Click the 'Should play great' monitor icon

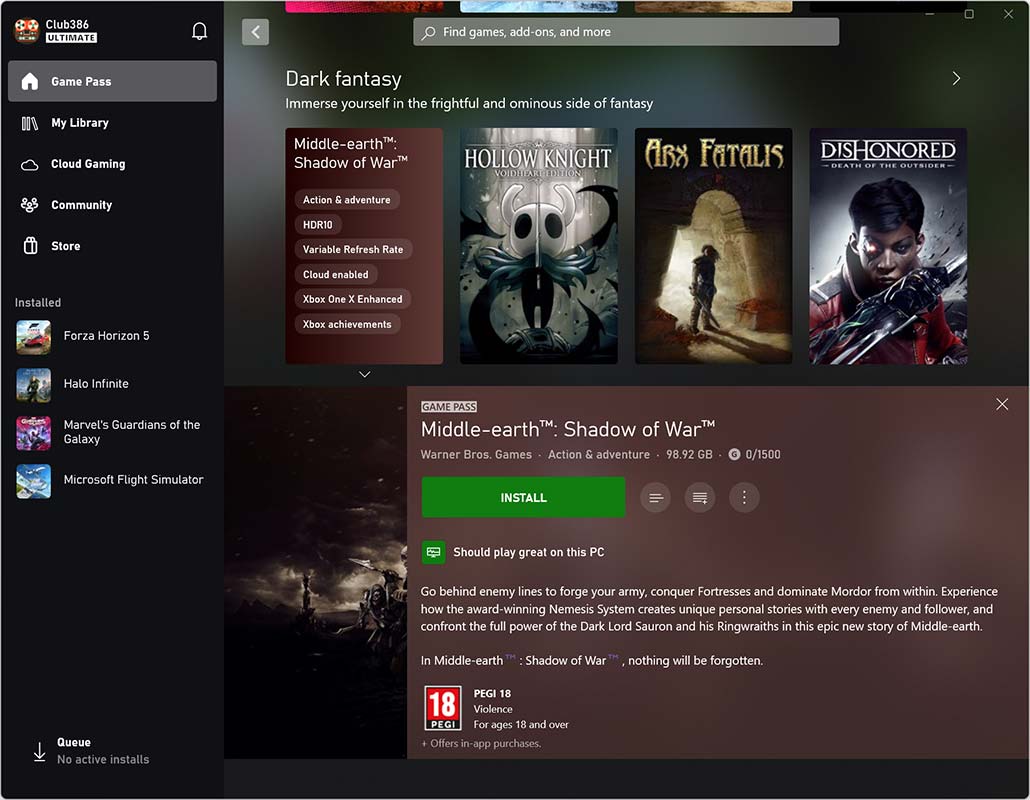point(433,552)
